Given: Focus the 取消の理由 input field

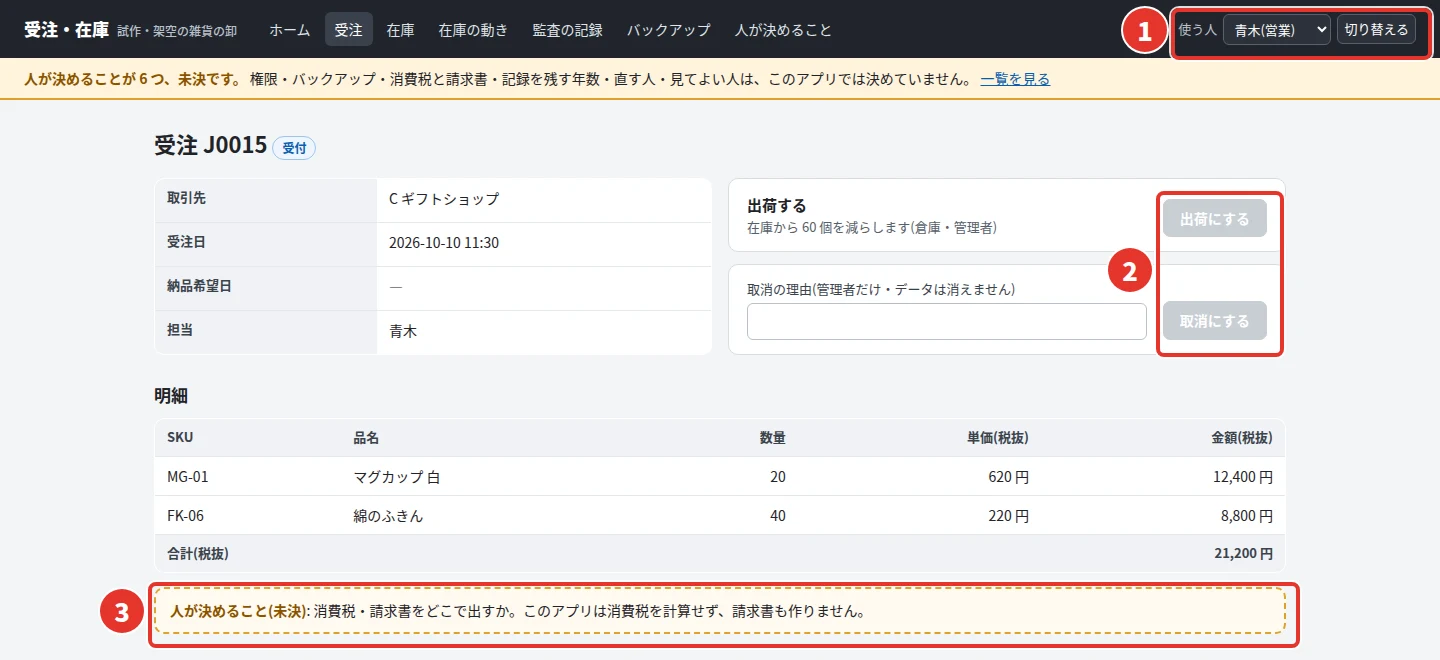Looking at the screenshot, I should point(947,322).
